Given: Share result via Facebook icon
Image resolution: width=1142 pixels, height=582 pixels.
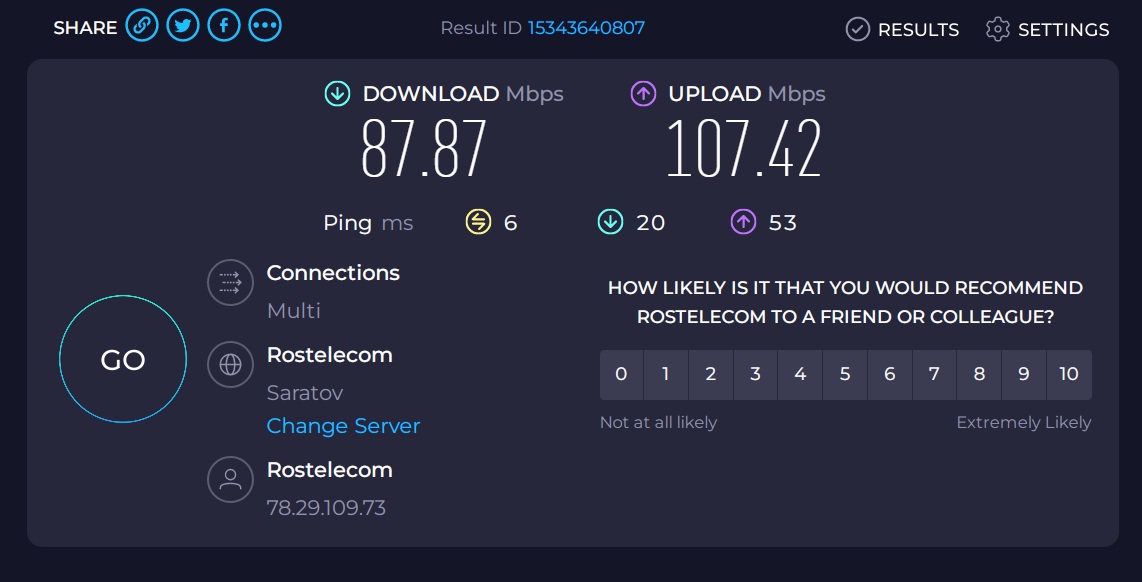Looking at the screenshot, I should tap(224, 26).
